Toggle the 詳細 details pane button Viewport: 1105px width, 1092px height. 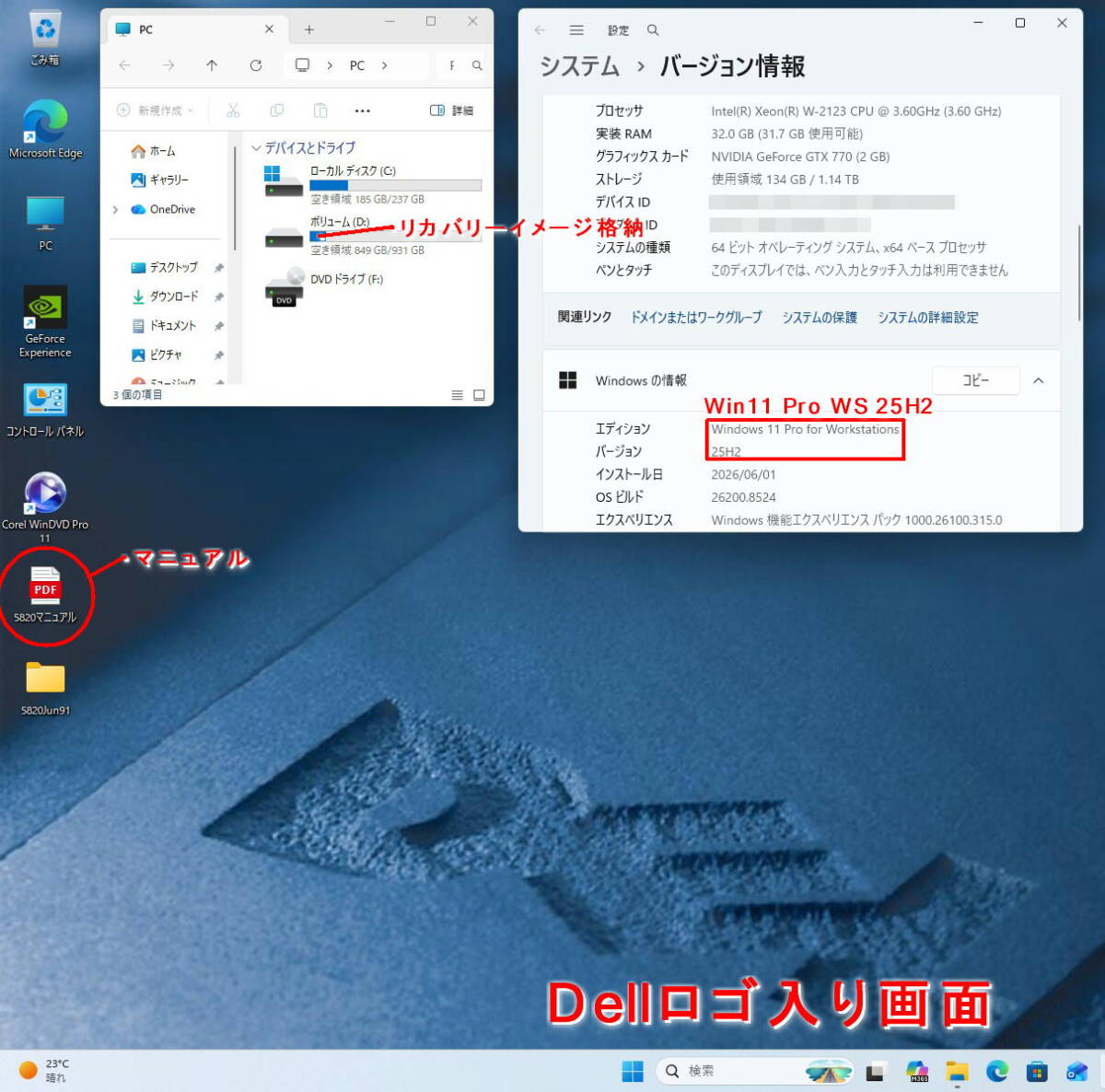451,110
